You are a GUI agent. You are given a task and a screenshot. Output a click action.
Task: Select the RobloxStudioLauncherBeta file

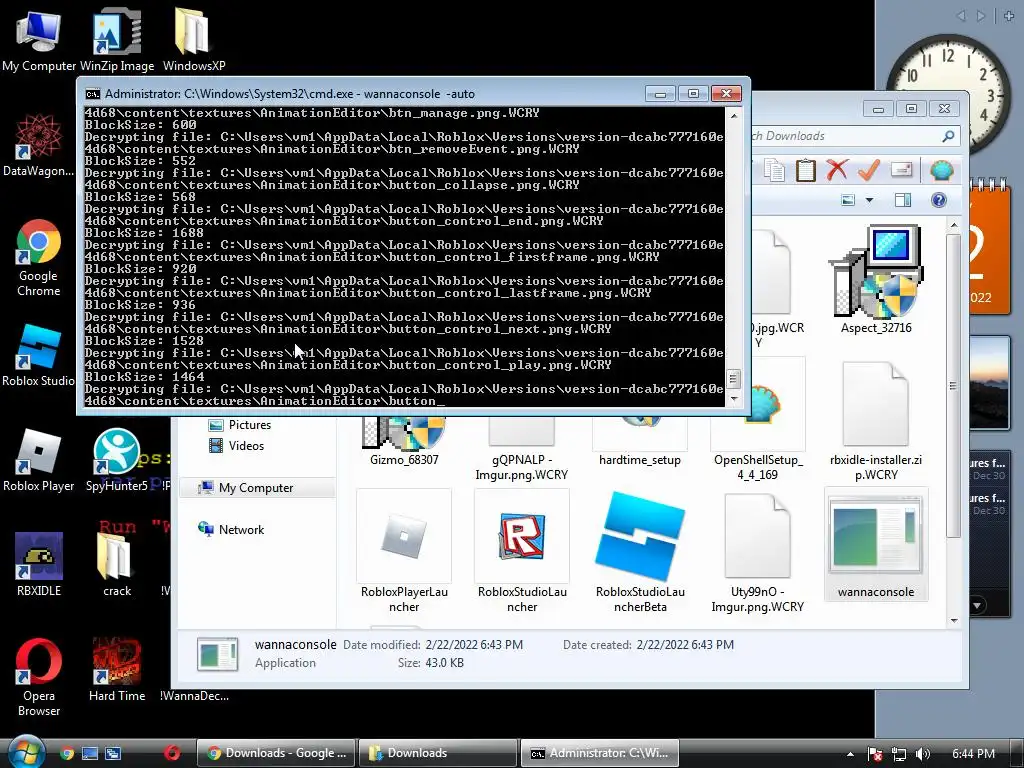[640, 551]
